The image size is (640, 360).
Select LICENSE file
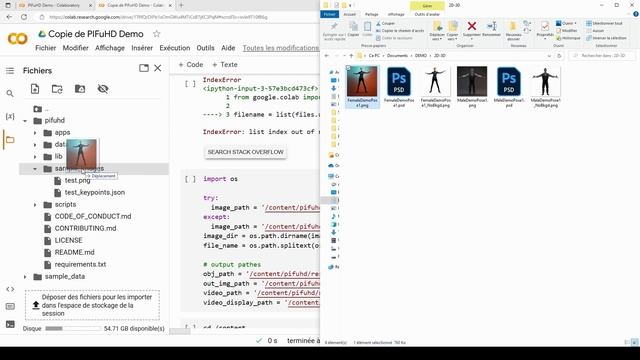69,240
